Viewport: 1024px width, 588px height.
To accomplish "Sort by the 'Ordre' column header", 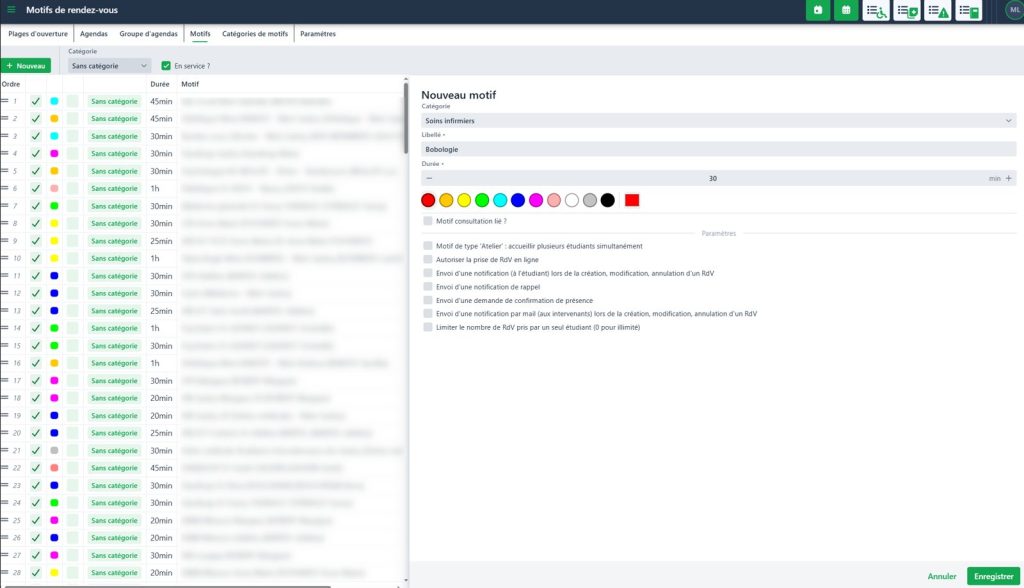I will coord(11,84).
